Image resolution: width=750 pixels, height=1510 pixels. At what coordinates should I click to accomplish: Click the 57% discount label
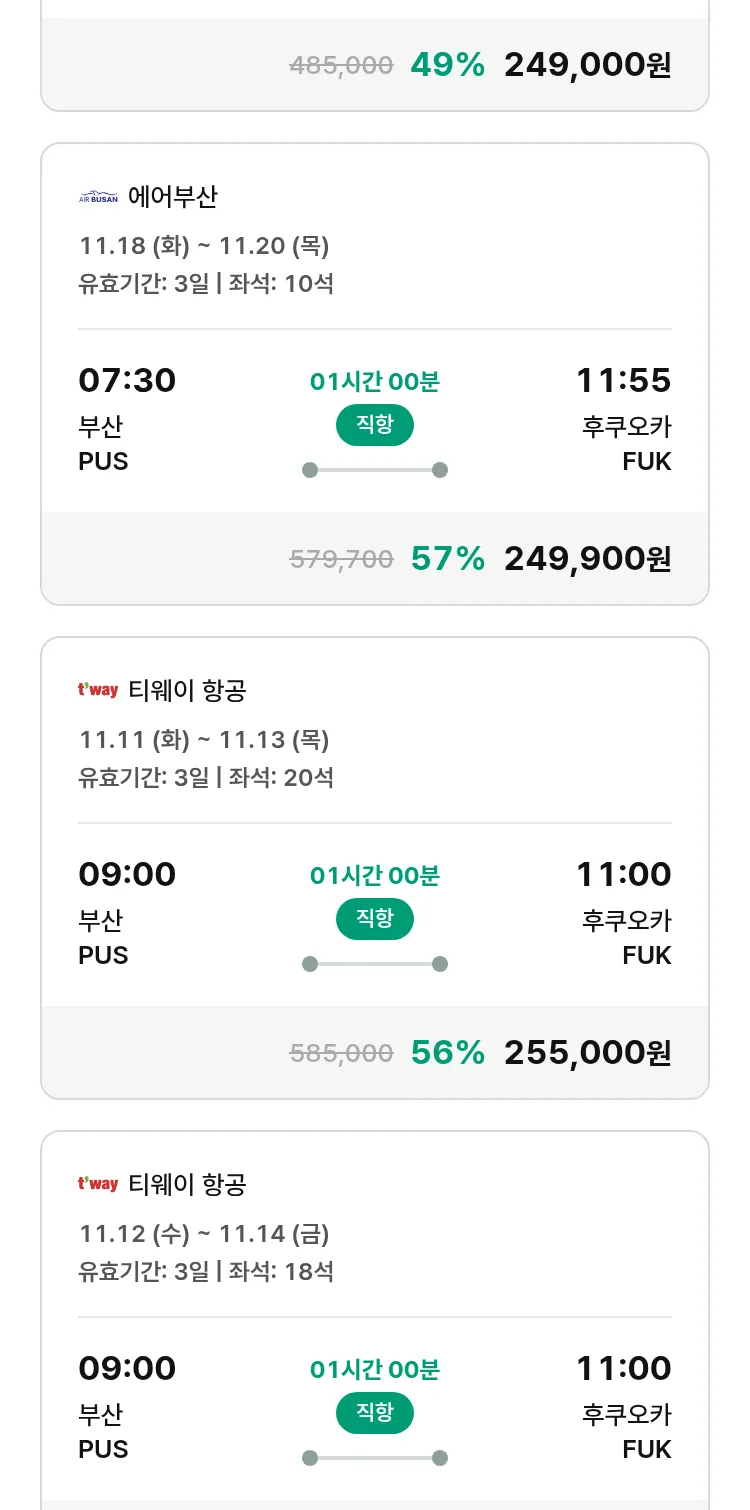pos(447,559)
